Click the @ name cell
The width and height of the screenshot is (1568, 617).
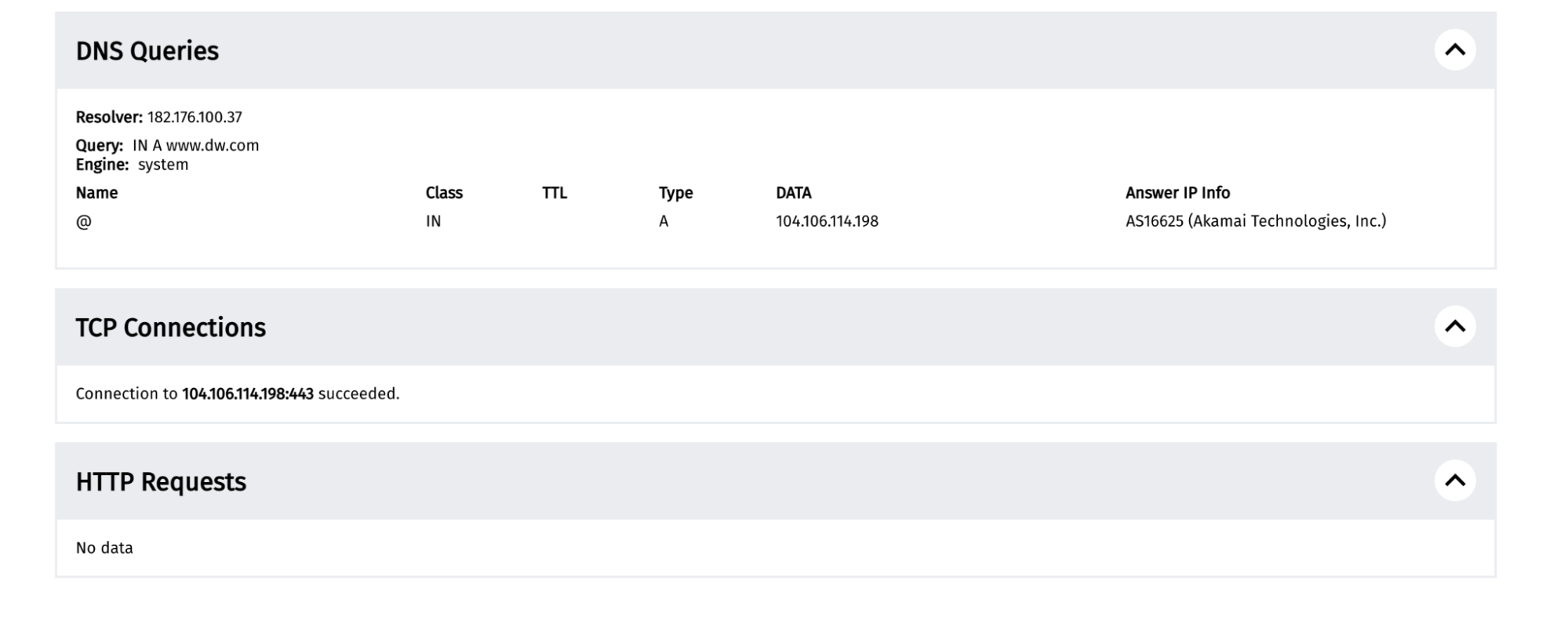coord(84,222)
